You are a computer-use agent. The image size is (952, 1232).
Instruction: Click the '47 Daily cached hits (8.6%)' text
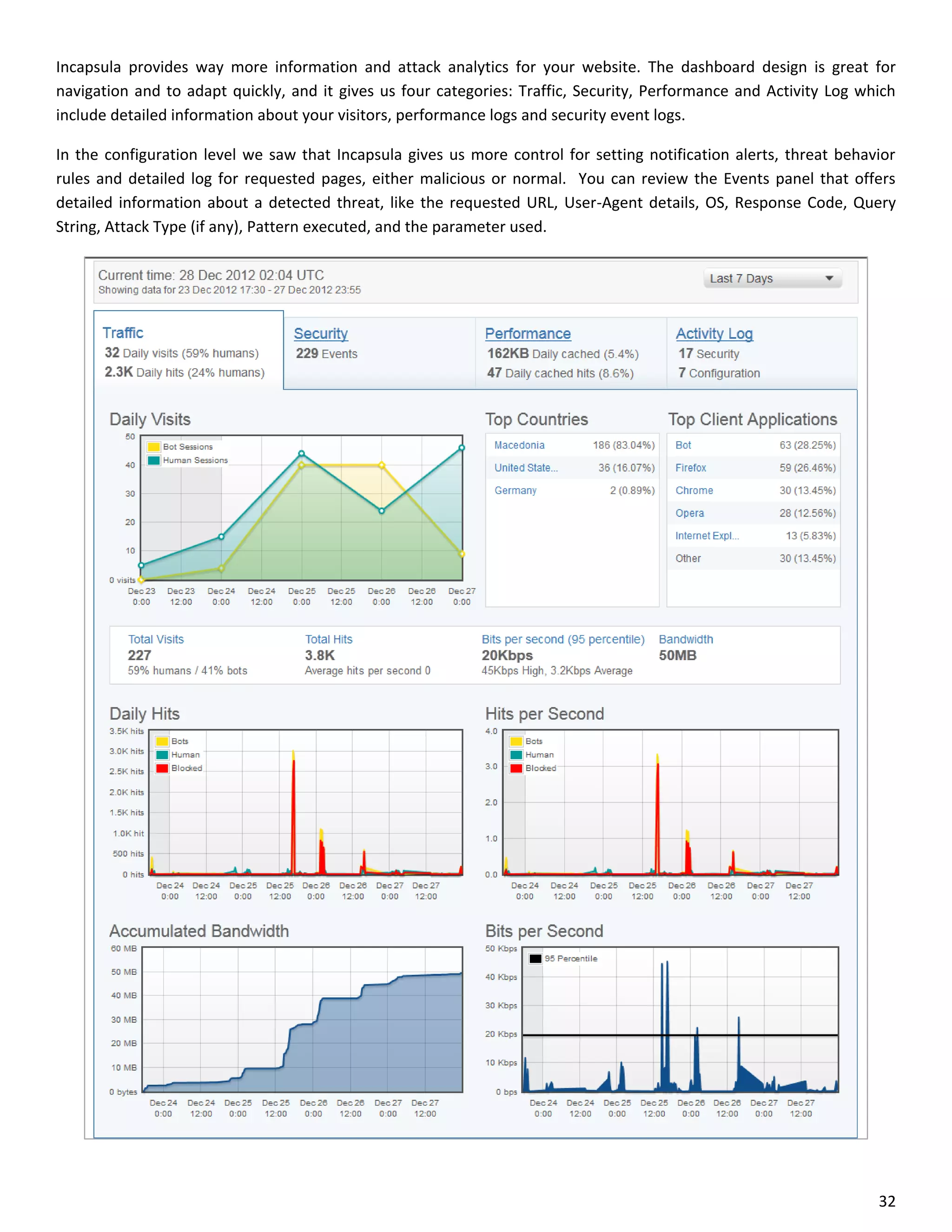point(561,373)
